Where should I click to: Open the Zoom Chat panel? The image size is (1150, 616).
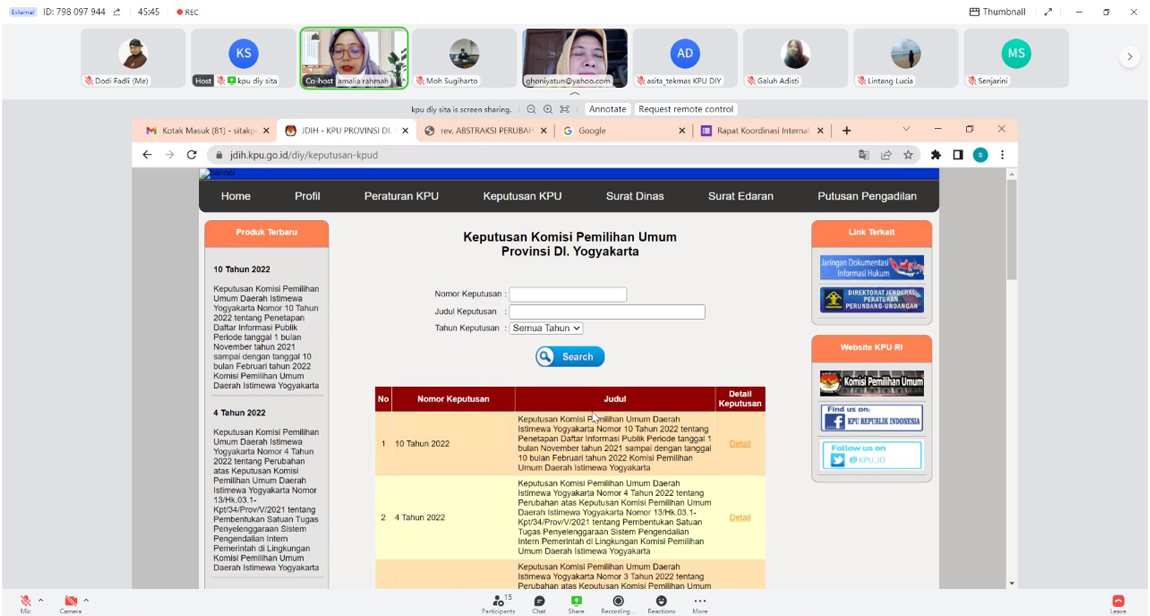click(539, 602)
